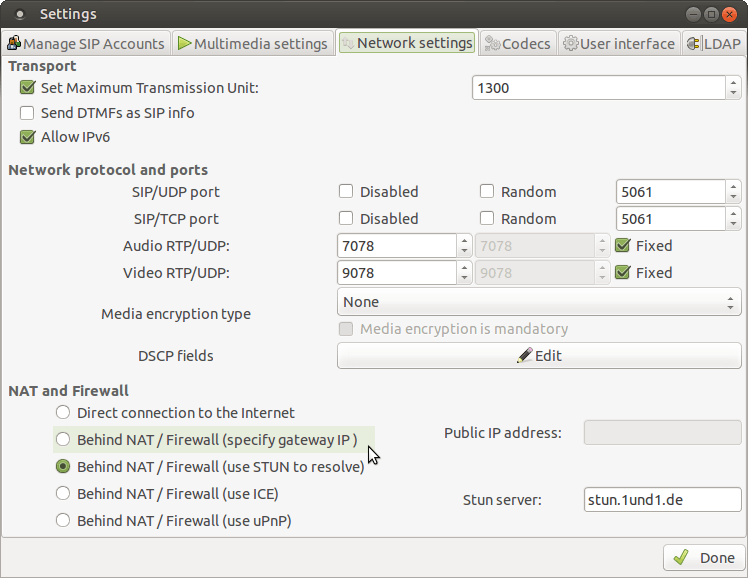
Task: Increase SIP/UDP port with up arrow
Action: click(733, 186)
